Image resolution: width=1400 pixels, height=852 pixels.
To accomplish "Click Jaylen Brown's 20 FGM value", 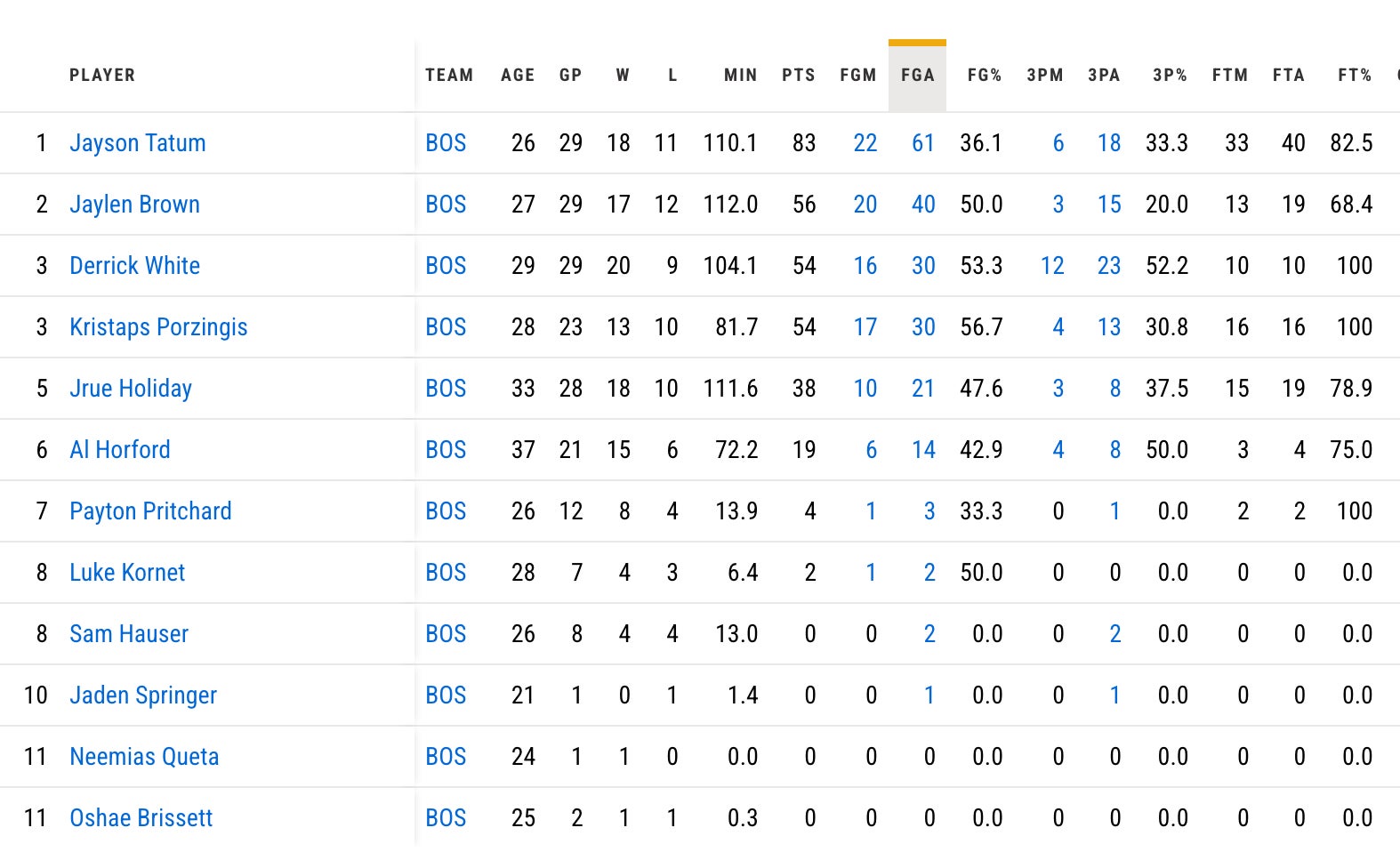I will tap(865, 205).
